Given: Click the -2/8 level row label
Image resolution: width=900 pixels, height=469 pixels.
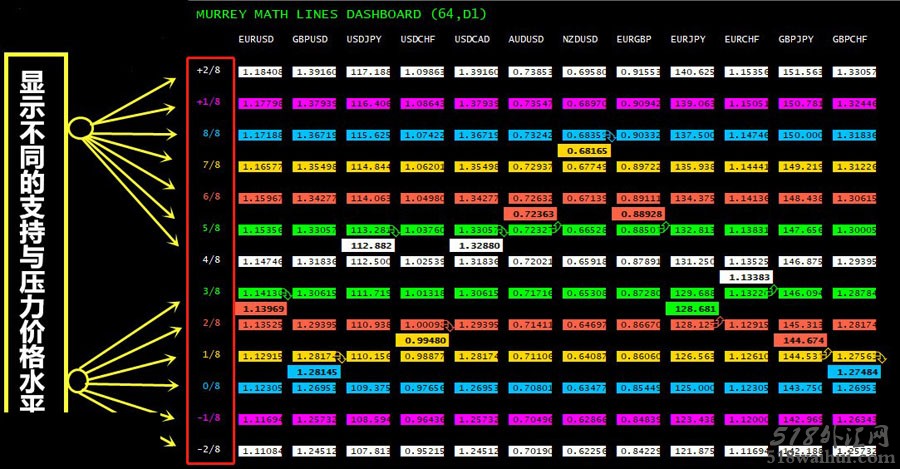Looking at the screenshot, I should pyautogui.click(x=208, y=449).
